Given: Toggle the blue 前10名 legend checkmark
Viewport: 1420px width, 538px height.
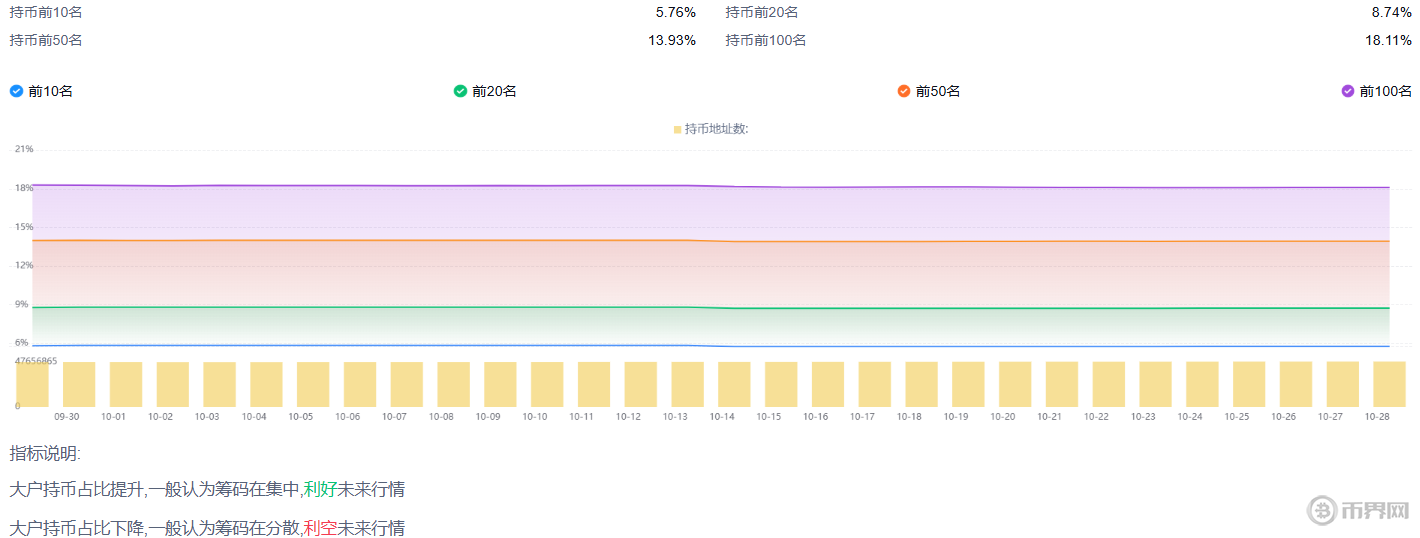Looking at the screenshot, I should coord(16,91).
